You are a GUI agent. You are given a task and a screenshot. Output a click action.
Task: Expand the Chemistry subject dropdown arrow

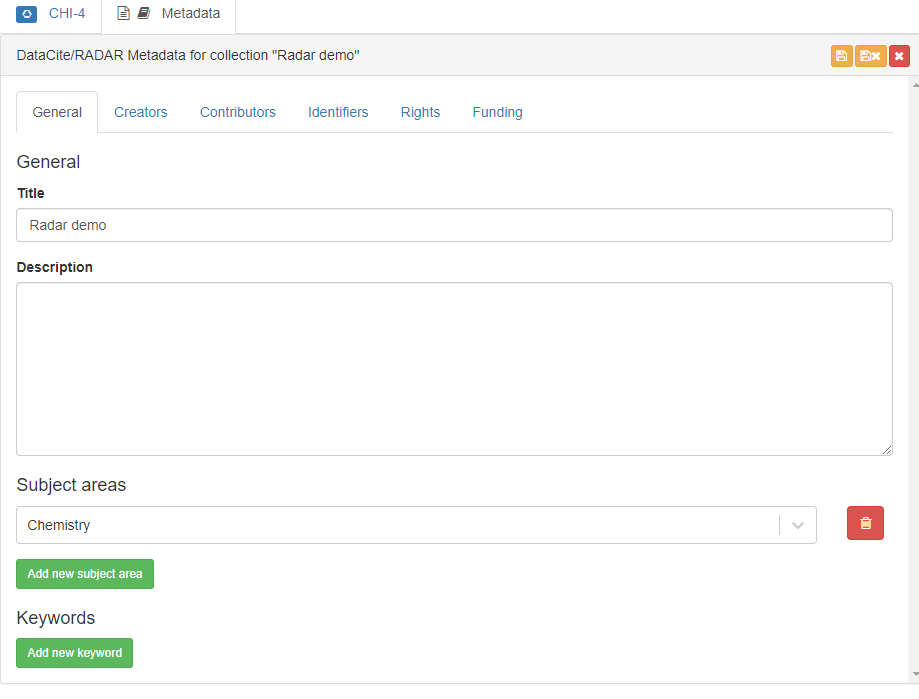click(798, 525)
